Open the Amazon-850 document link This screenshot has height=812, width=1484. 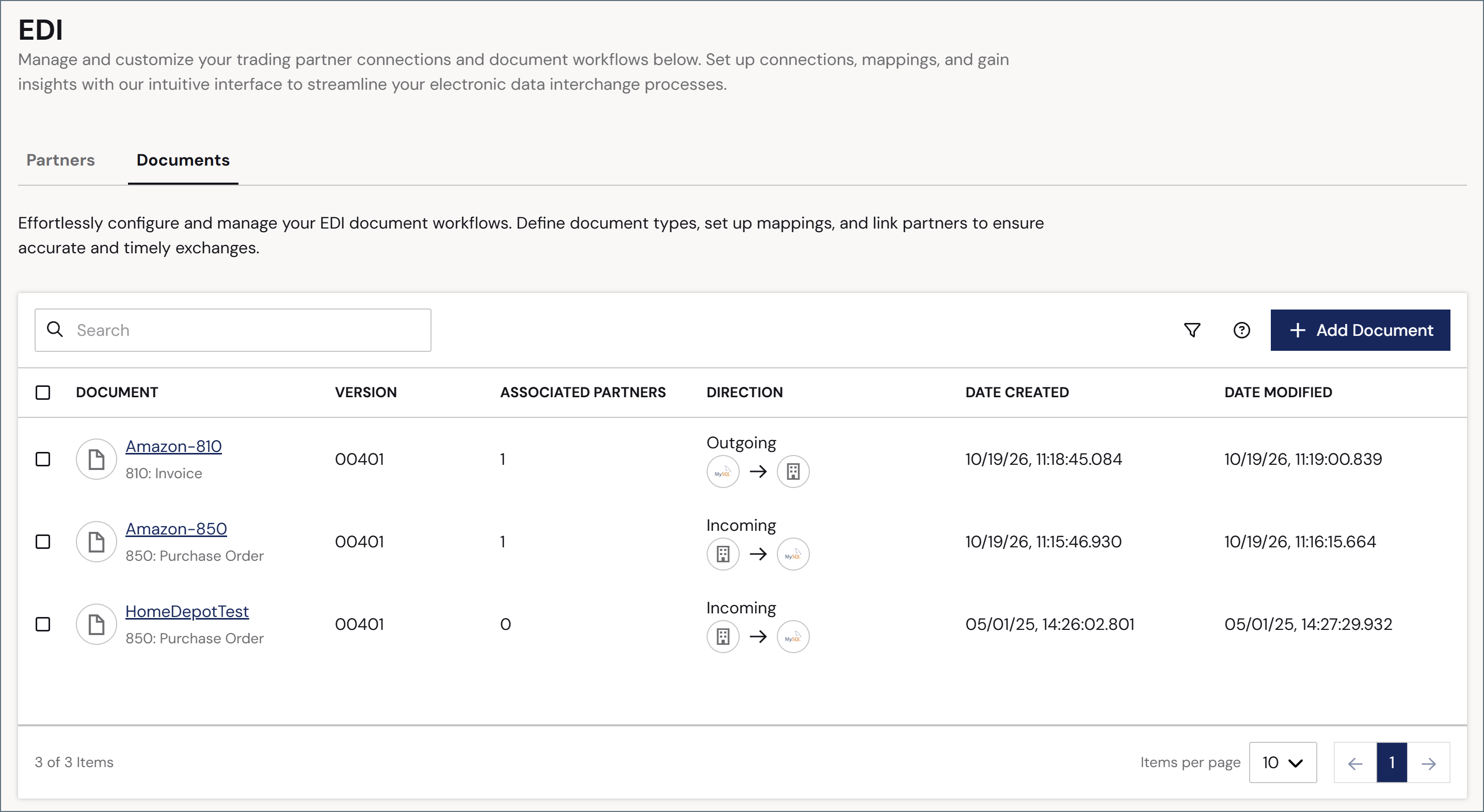(177, 529)
